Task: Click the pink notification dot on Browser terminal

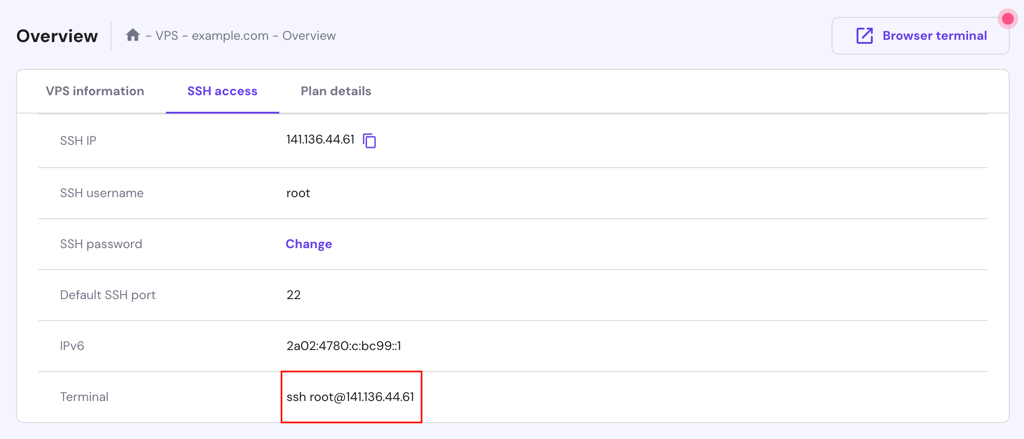Action: coord(1008,19)
